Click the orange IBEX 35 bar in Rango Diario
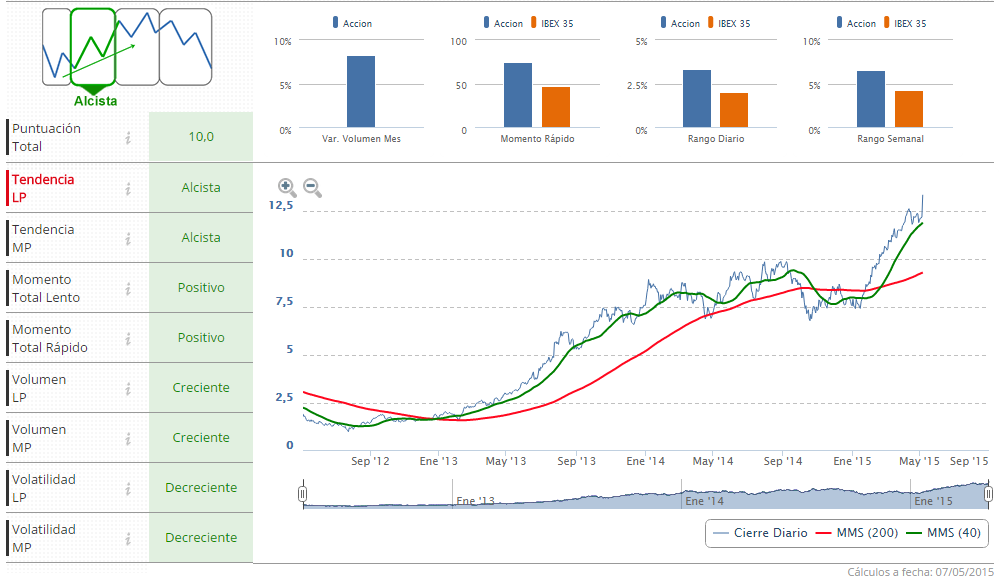Screen dimensions: 1001x587 pyautogui.click(x=734, y=111)
